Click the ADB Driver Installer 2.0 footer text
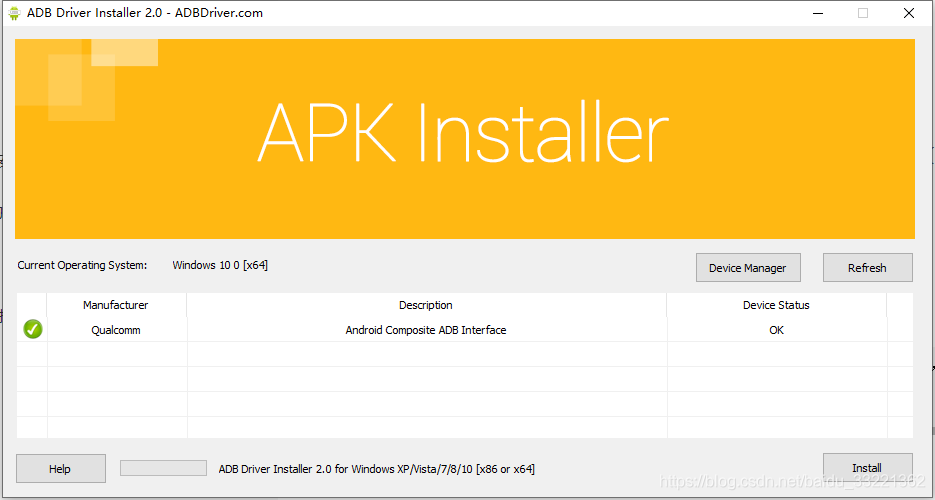The width and height of the screenshot is (935, 500). point(377,469)
